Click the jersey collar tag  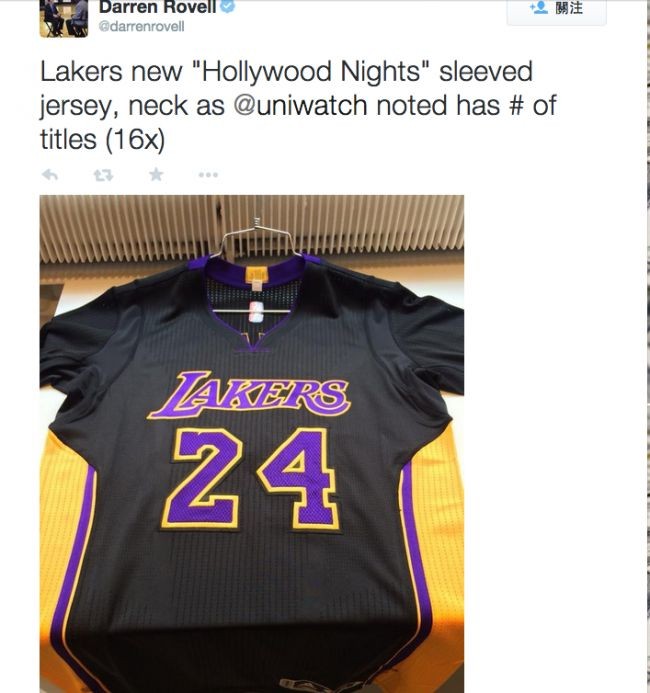[x=257, y=279]
